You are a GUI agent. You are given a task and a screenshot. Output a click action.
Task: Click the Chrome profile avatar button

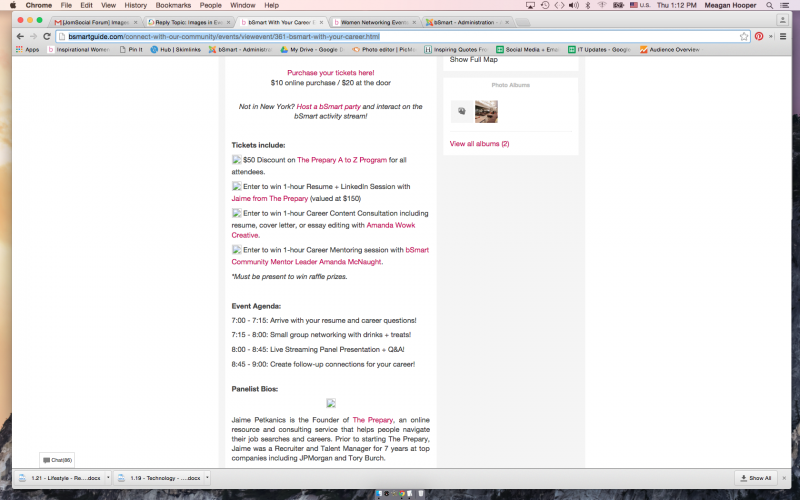click(x=782, y=20)
